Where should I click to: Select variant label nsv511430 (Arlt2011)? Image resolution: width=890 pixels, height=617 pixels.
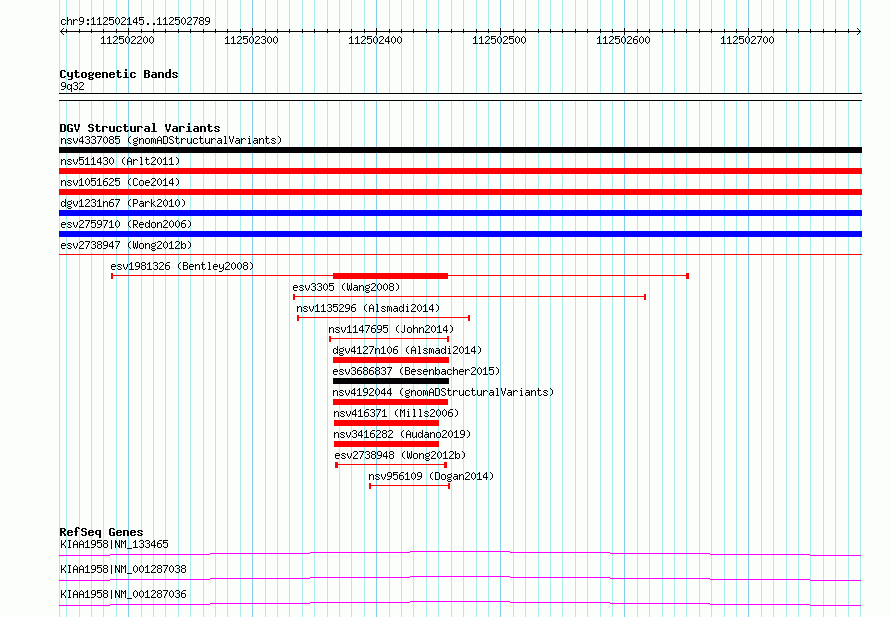click(x=120, y=161)
